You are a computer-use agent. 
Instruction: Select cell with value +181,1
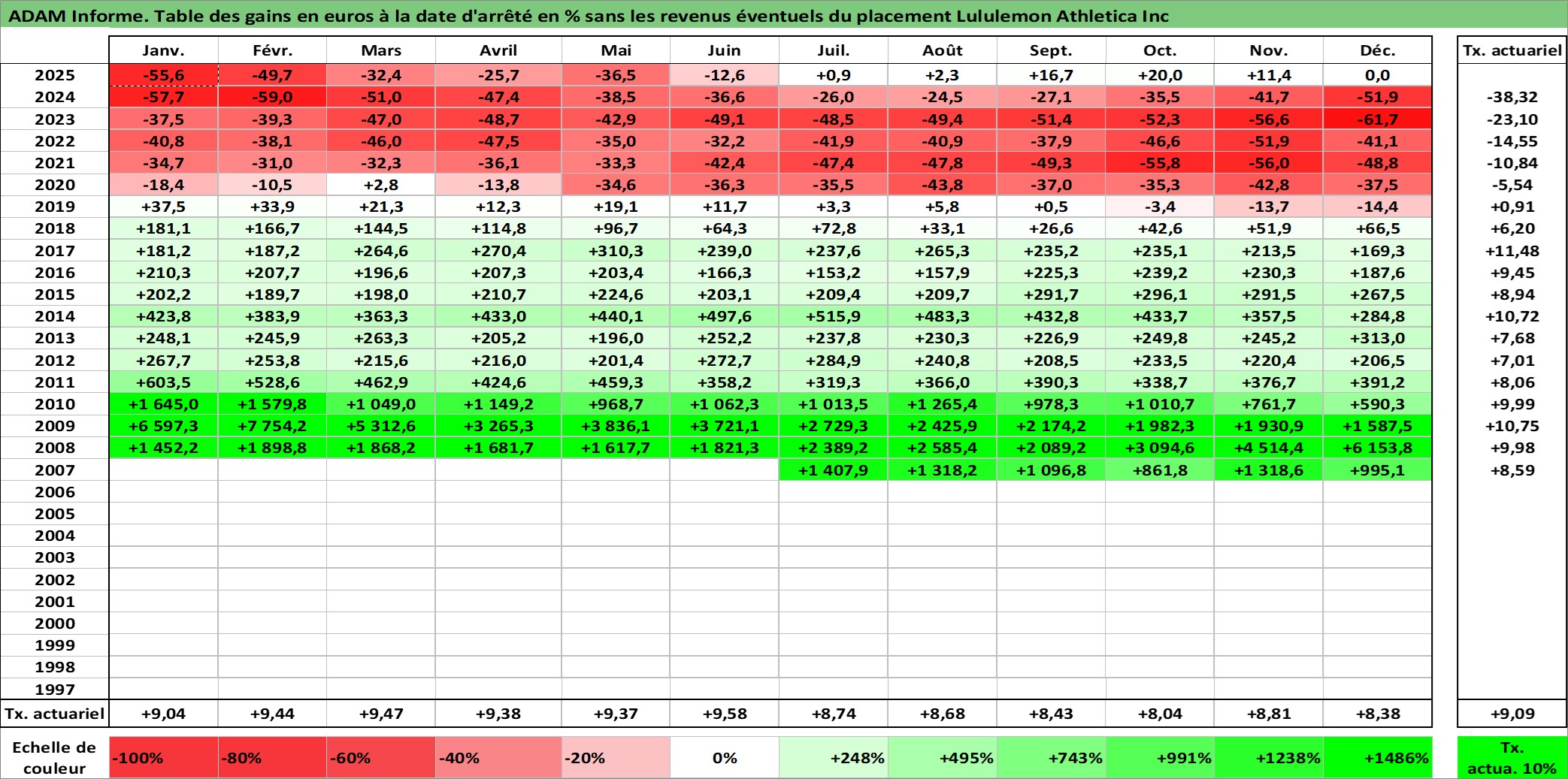pos(163,228)
